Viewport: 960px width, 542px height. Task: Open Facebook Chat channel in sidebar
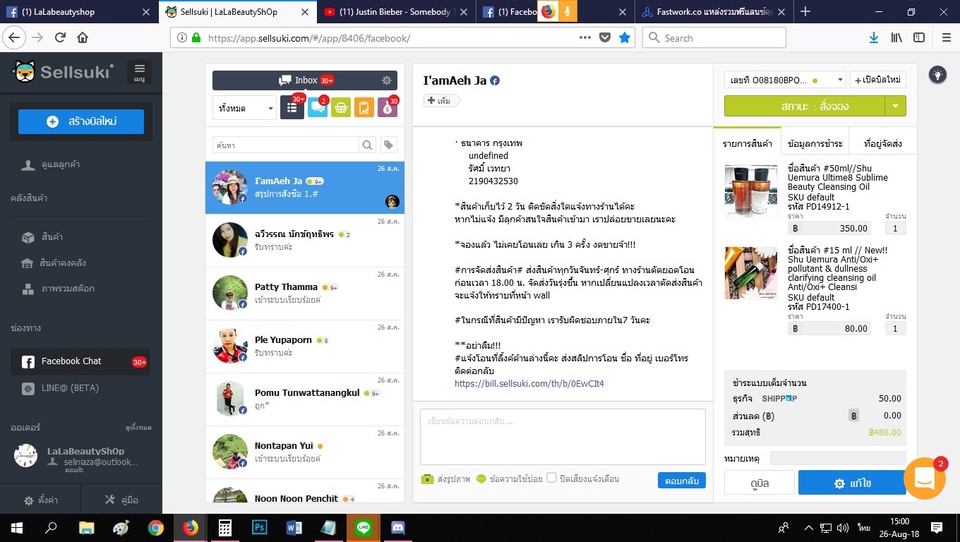click(x=80, y=361)
